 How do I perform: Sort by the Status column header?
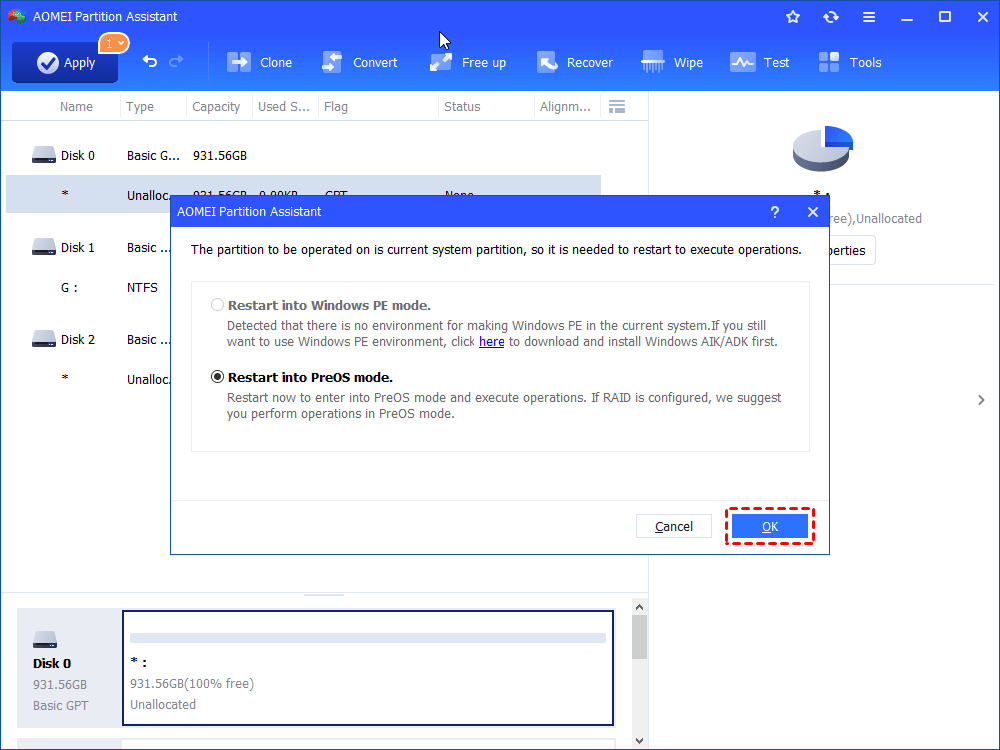click(x=462, y=107)
